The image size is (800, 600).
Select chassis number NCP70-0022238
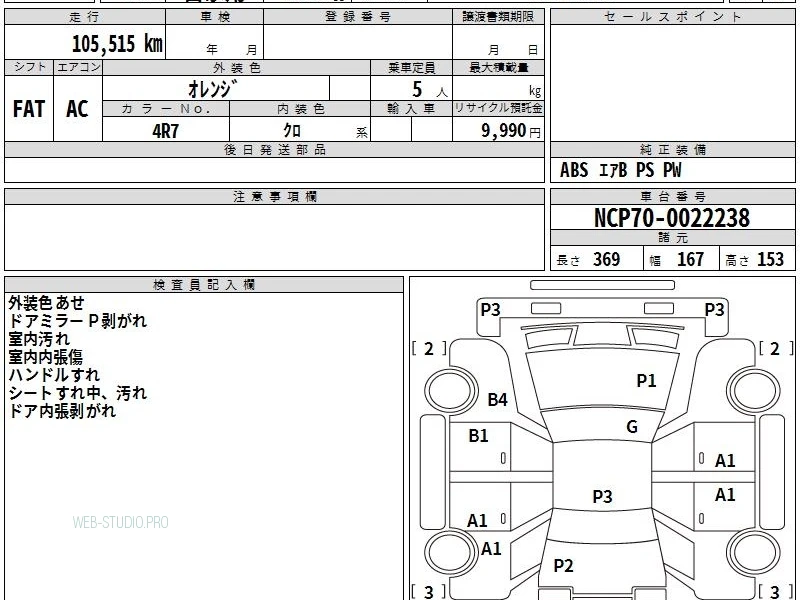click(x=672, y=218)
